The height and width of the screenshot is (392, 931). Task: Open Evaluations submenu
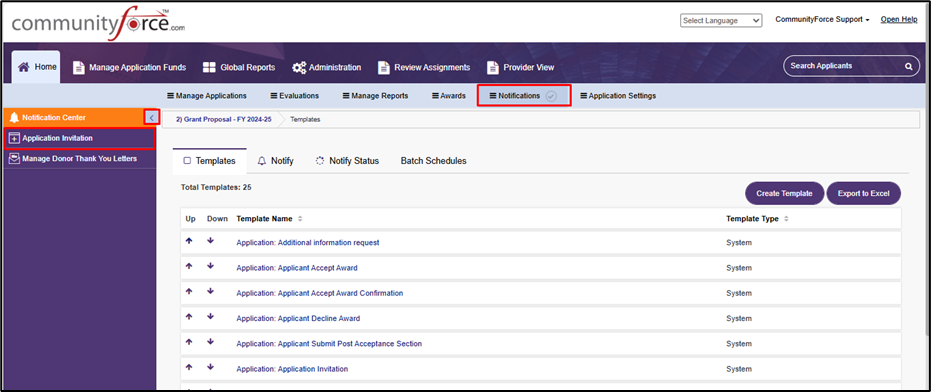pos(294,96)
